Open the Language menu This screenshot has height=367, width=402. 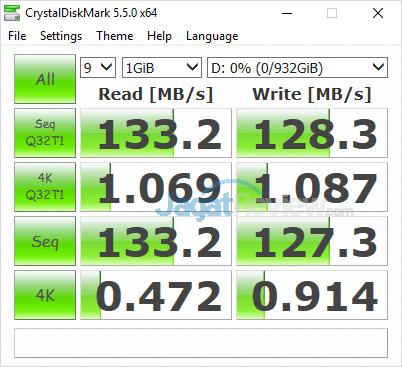(x=212, y=36)
